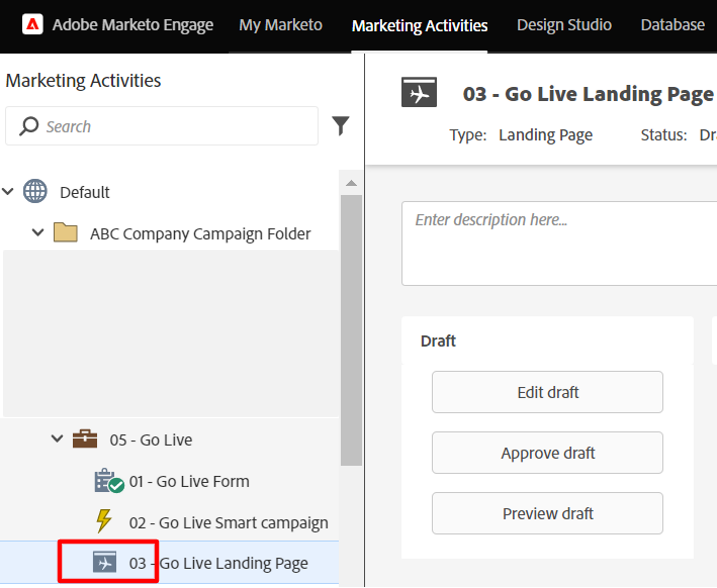Click the search magnifier icon

pyautogui.click(x=28, y=126)
